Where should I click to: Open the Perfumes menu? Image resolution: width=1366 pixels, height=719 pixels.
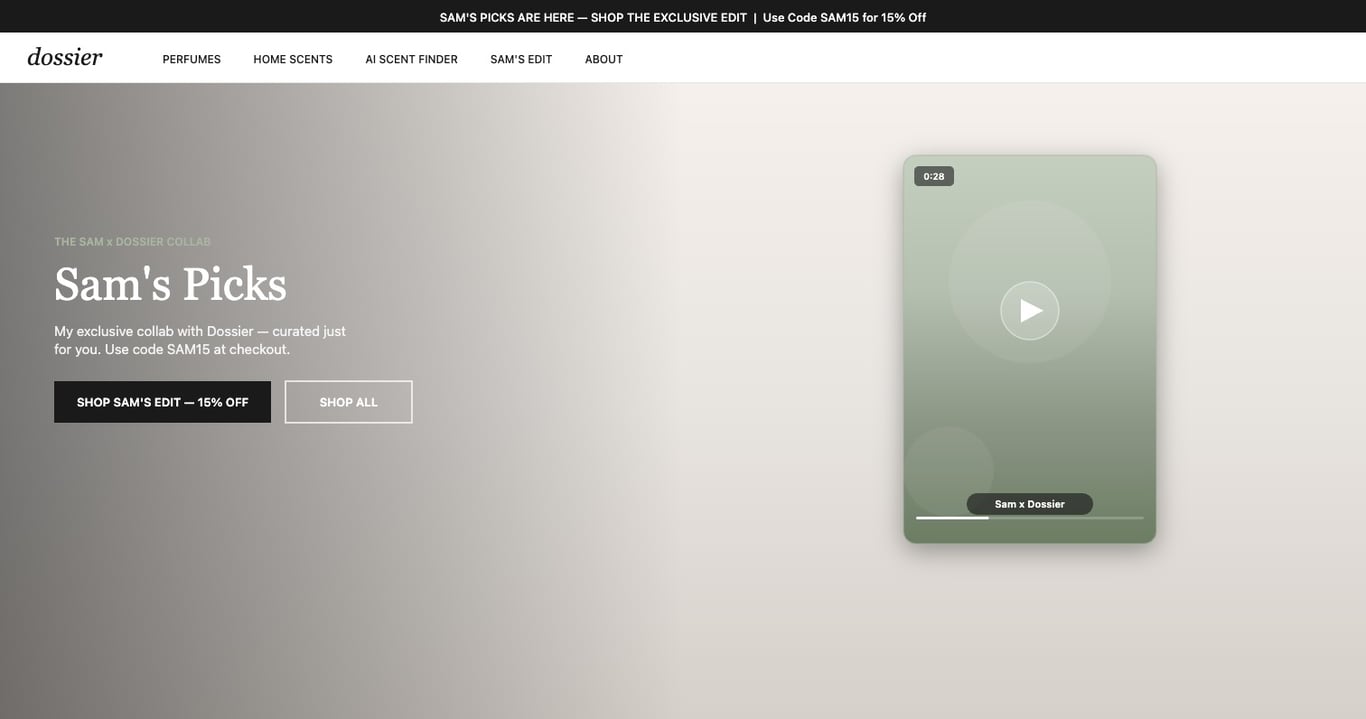point(192,59)
